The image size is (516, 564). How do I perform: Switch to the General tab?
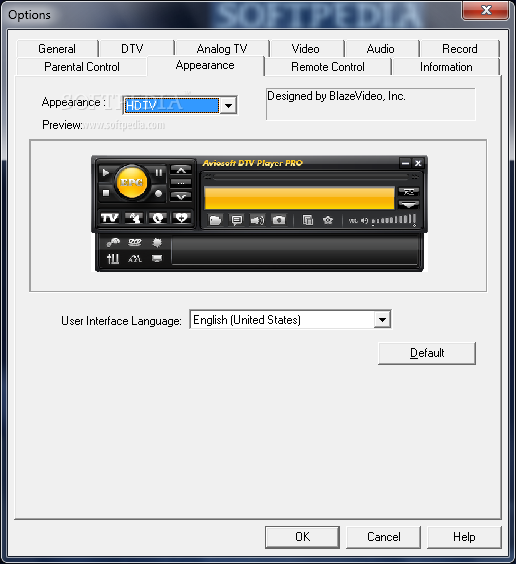tap(57, 49)
